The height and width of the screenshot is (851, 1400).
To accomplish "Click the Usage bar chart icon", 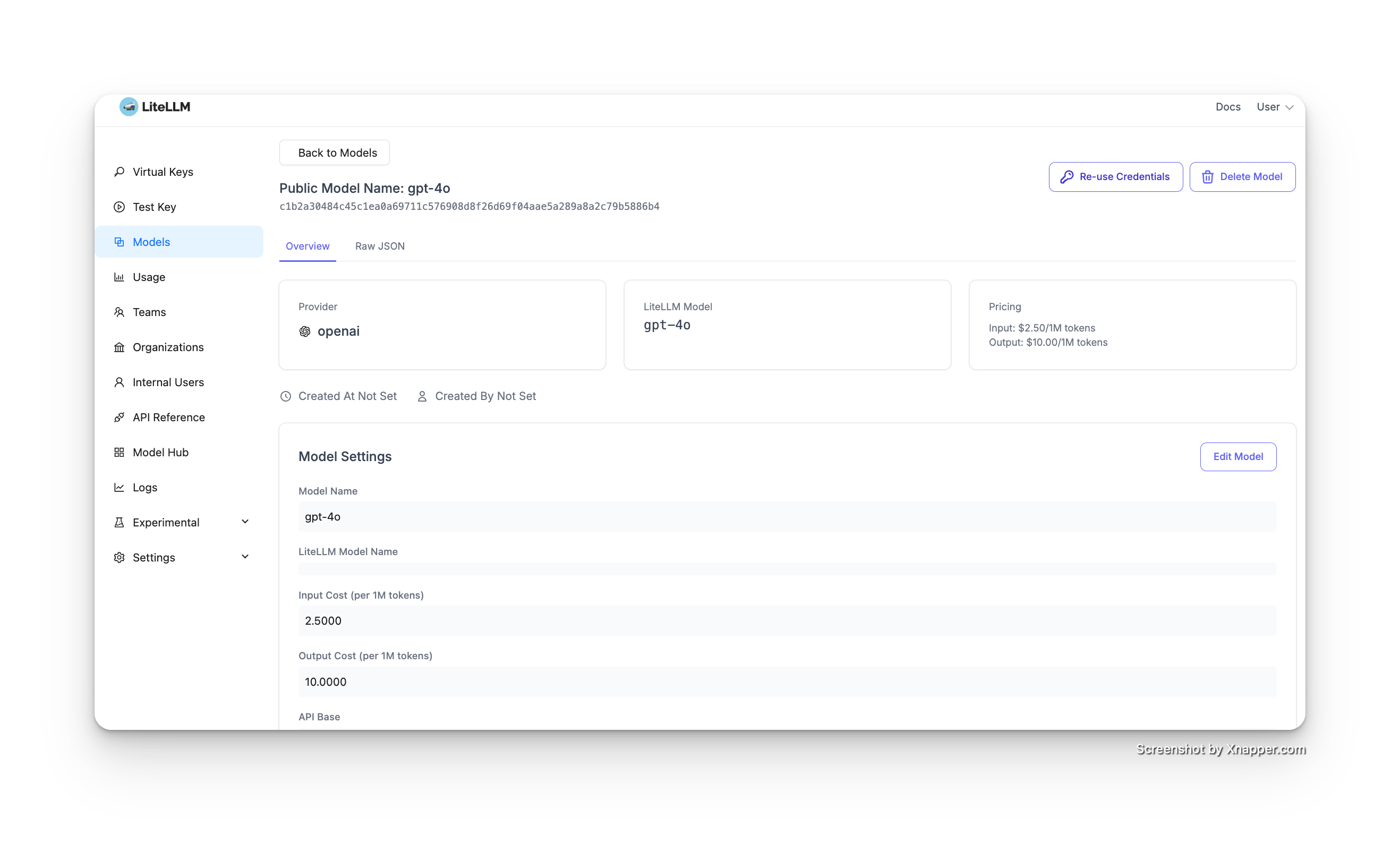I will [x=119, y=277].
